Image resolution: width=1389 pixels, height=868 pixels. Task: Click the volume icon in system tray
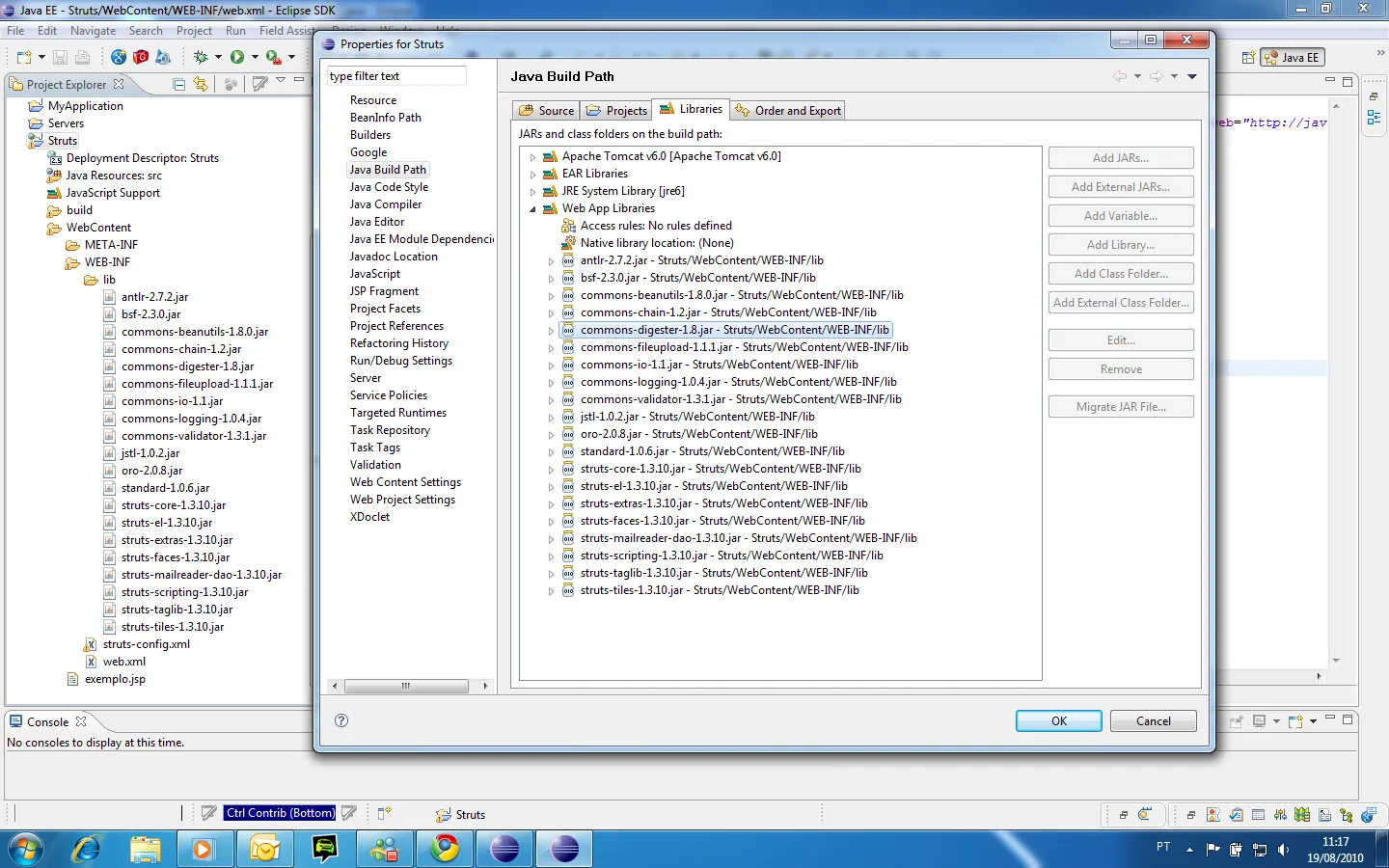point(1283,850)
